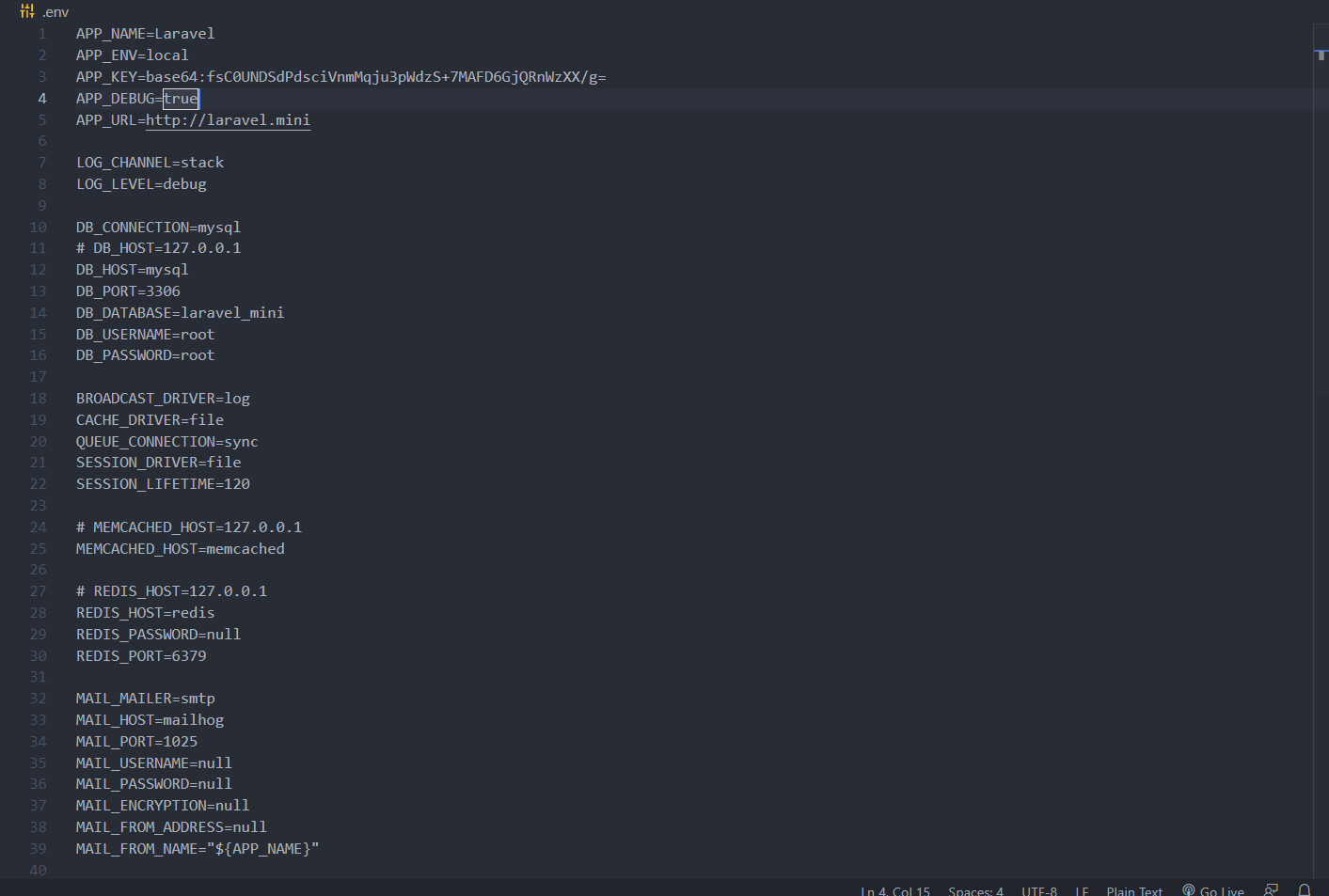1329x896 pixels.
Task: Click CACHE_DRIVER=file line
Action: click(150, 420)
